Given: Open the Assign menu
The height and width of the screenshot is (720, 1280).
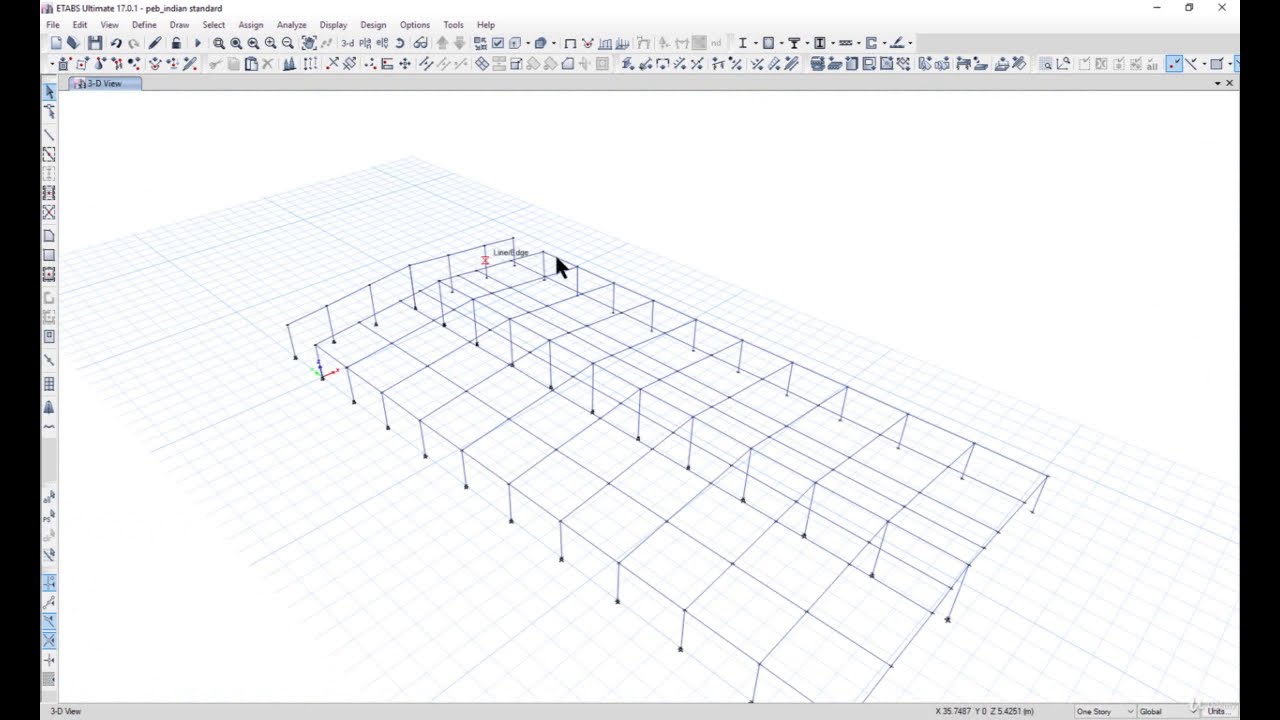Looking at the screenshot, I should pyautogui.click(x=251, y=25).
